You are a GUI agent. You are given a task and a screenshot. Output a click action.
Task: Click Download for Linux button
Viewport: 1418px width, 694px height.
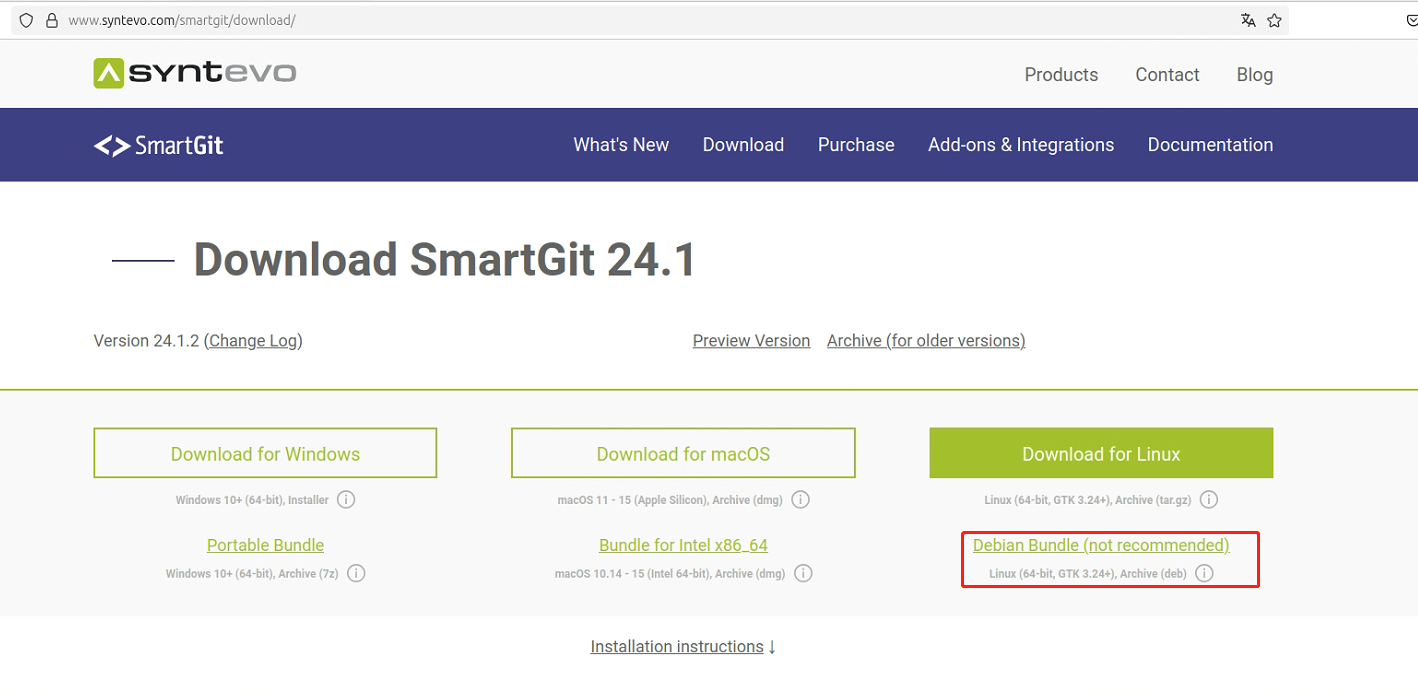(1101, 454)
